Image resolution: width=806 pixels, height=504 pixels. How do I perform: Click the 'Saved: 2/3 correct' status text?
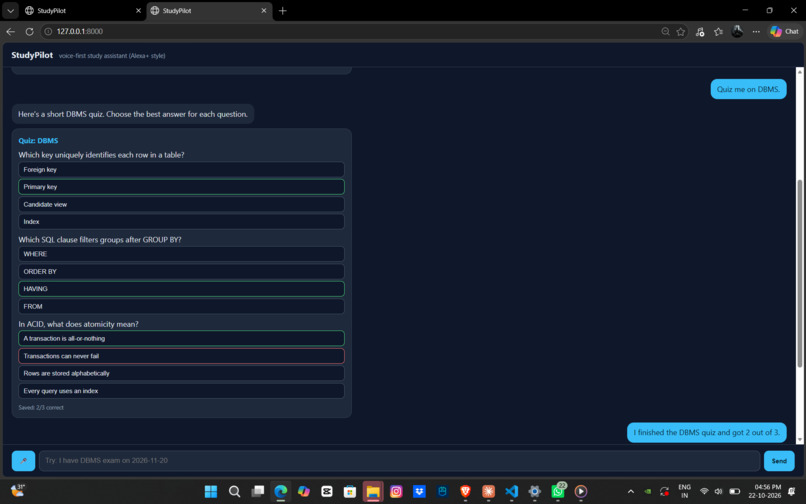click(41, 407)
